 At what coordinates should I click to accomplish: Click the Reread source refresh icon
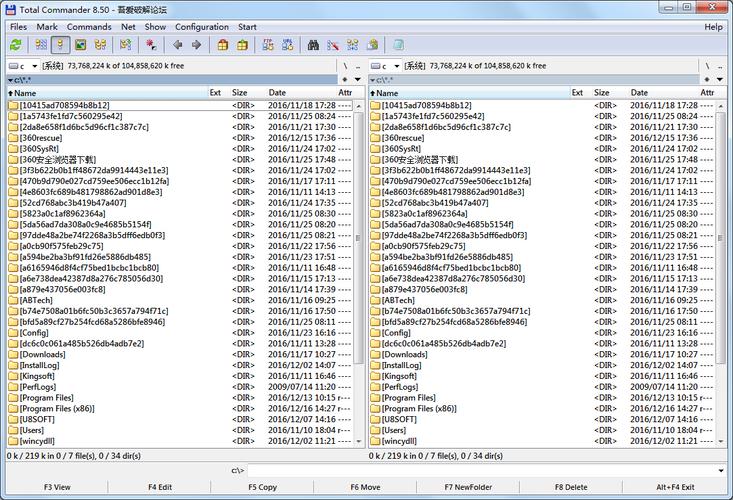click(16, 45)
